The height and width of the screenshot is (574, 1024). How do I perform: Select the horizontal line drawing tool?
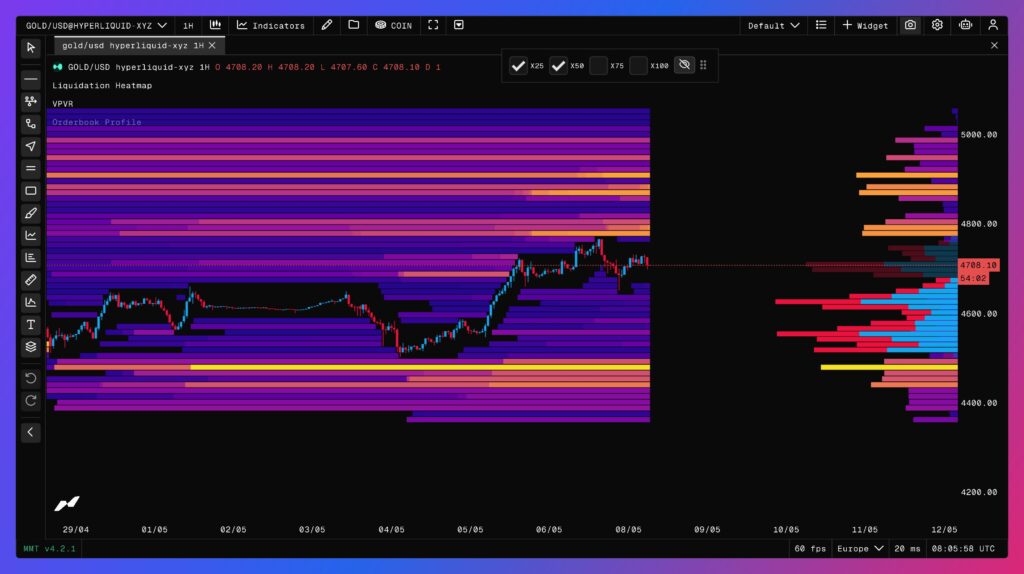coord(31,79)
